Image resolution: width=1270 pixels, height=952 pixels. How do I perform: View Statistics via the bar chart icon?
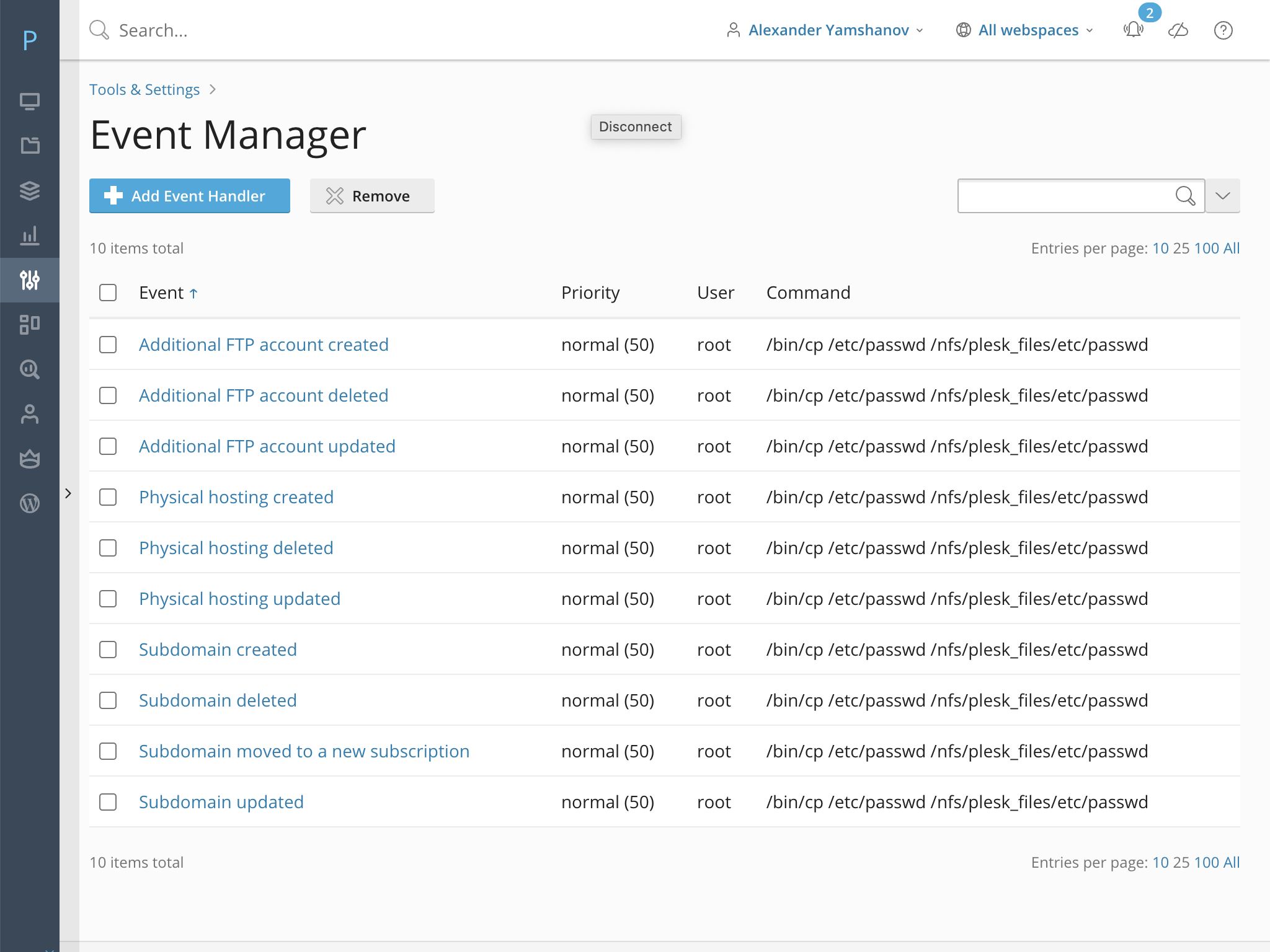(x=30, y=236)
